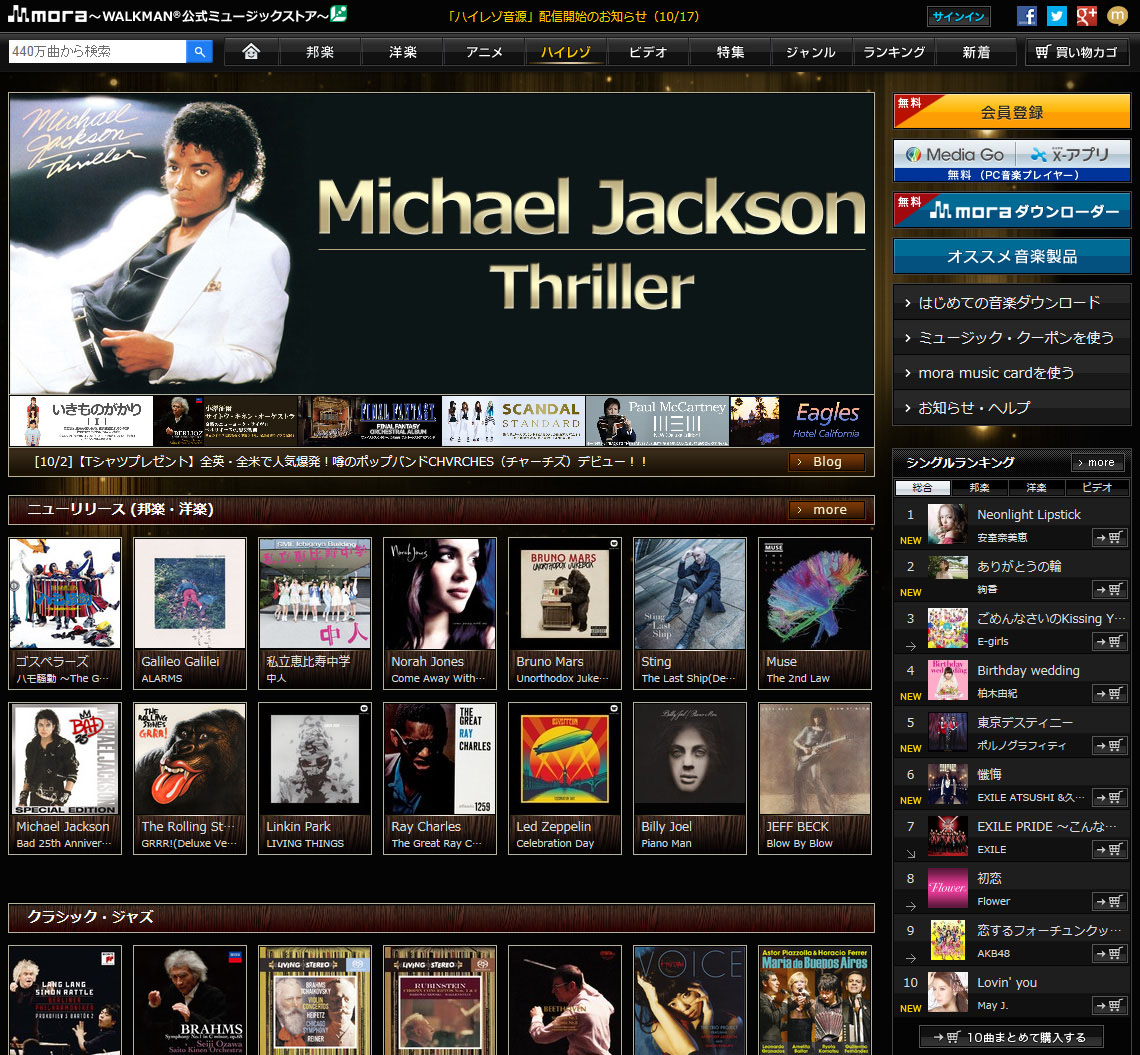The height and width of the screenshot is (1055, 1140).
Task: Expand はじめての音楽ダウンロード link
Action: (1011, 302)
